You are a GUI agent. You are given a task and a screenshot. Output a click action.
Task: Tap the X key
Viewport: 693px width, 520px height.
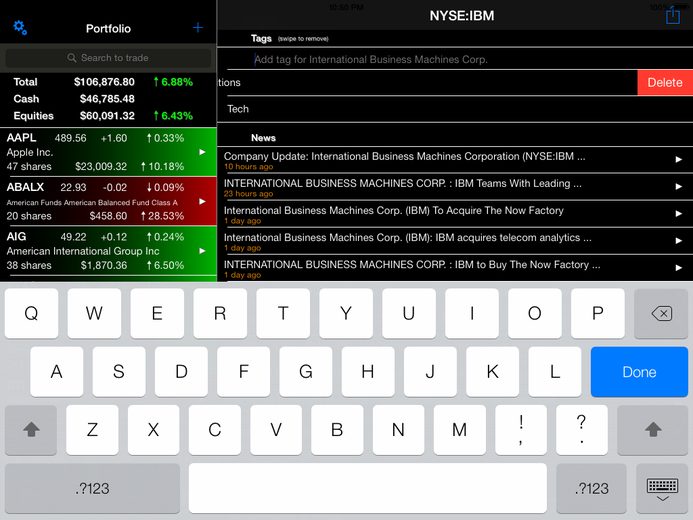tap(153, 429)
